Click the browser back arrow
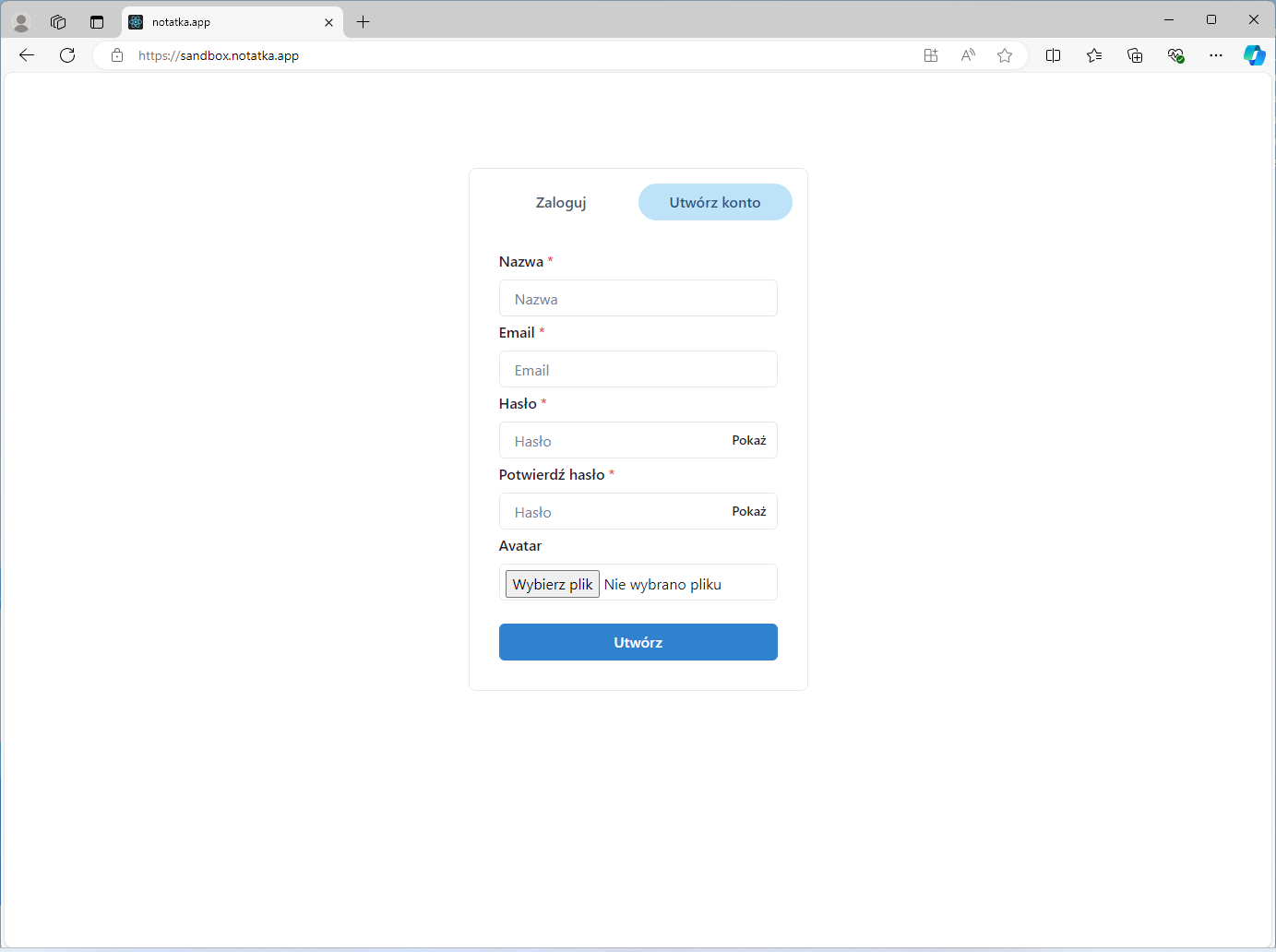 coord(27,55)
